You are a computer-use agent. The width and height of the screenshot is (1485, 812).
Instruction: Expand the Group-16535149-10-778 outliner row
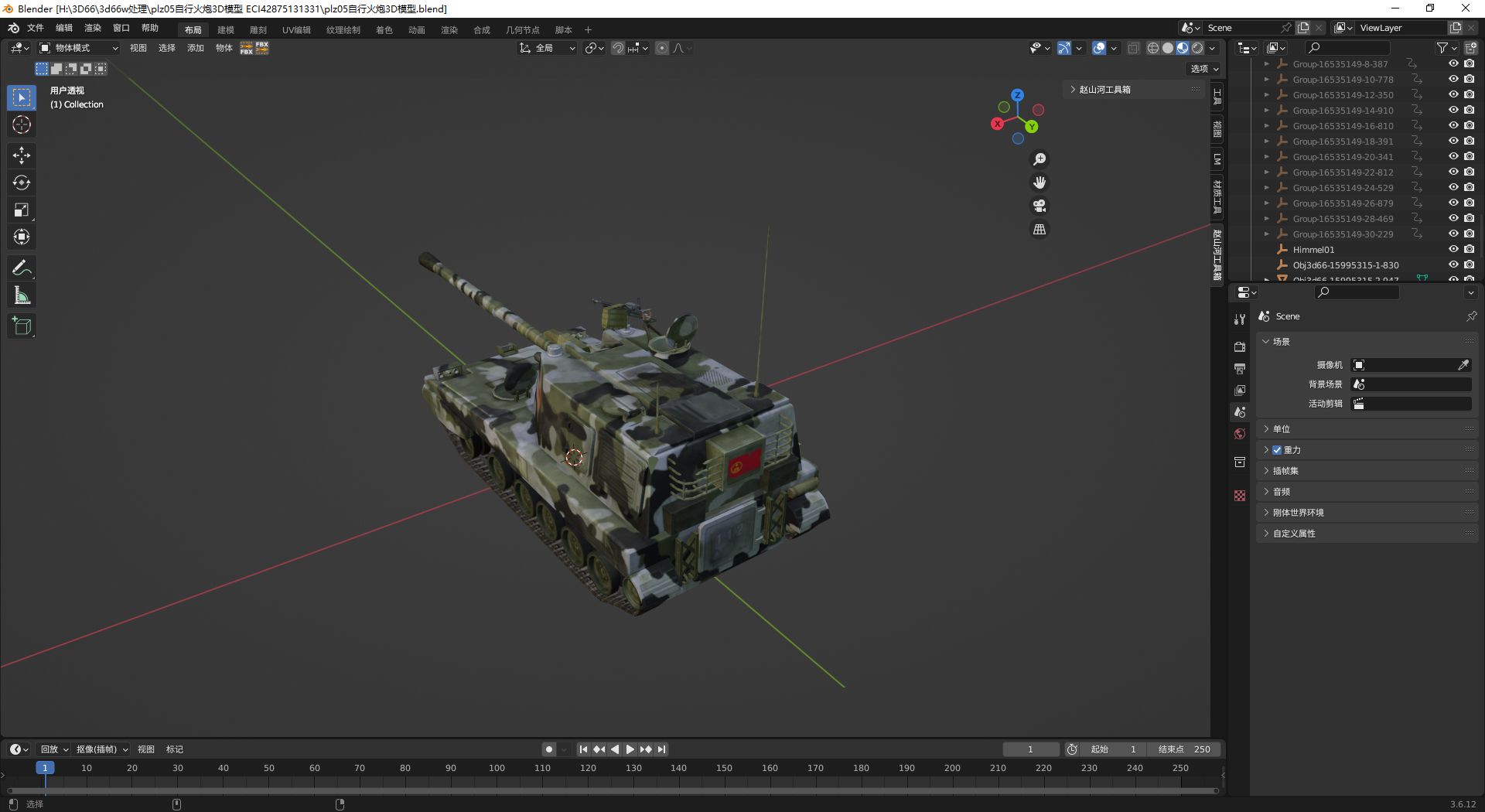coord(1267,79)
